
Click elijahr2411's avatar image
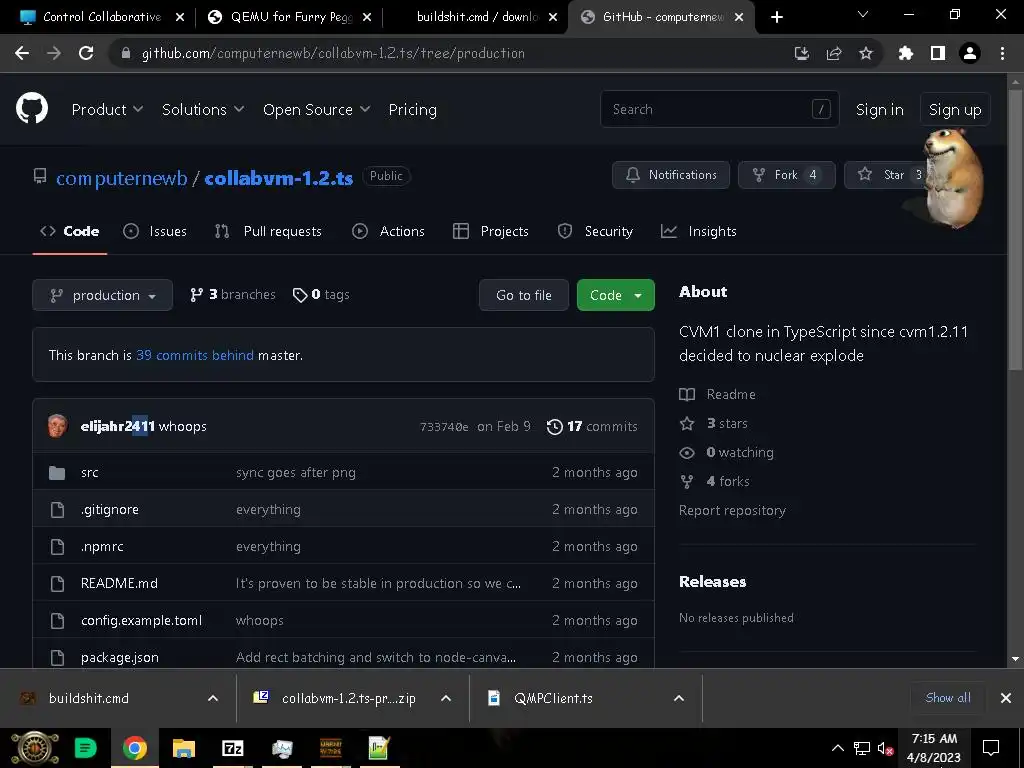pyautogui.click(x=58, y=426)
